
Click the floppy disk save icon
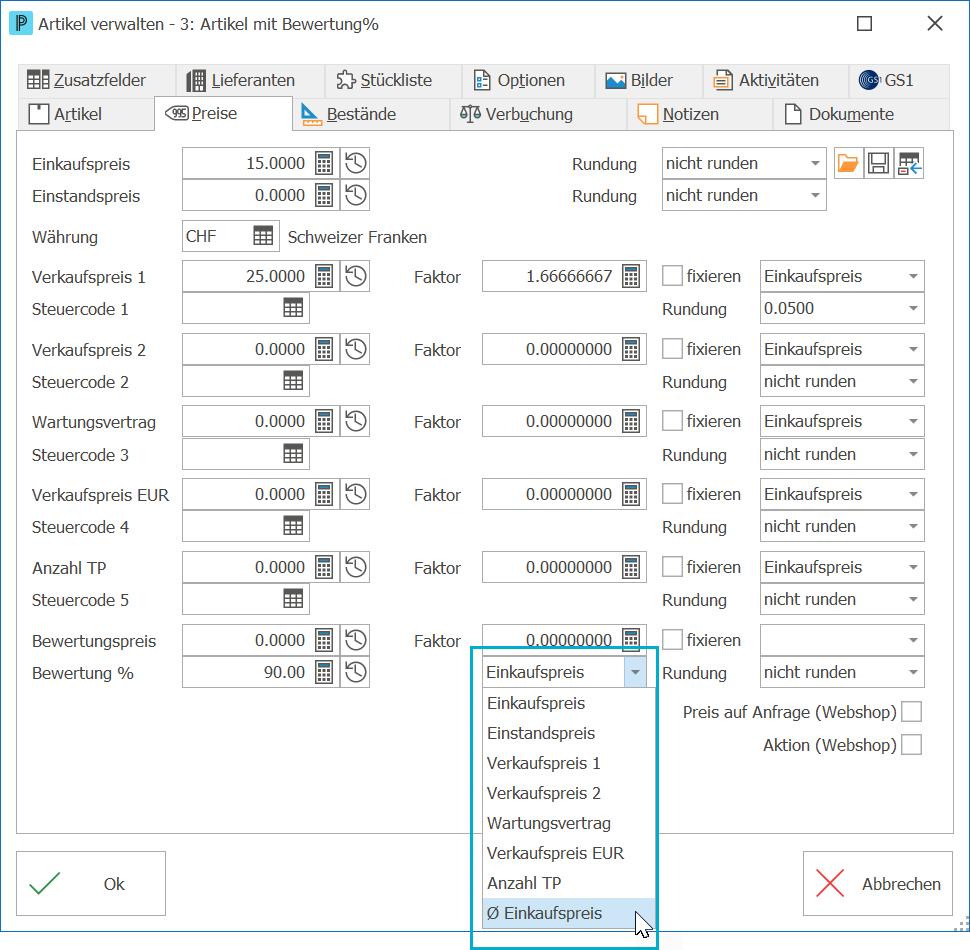[x=878, y=163]
